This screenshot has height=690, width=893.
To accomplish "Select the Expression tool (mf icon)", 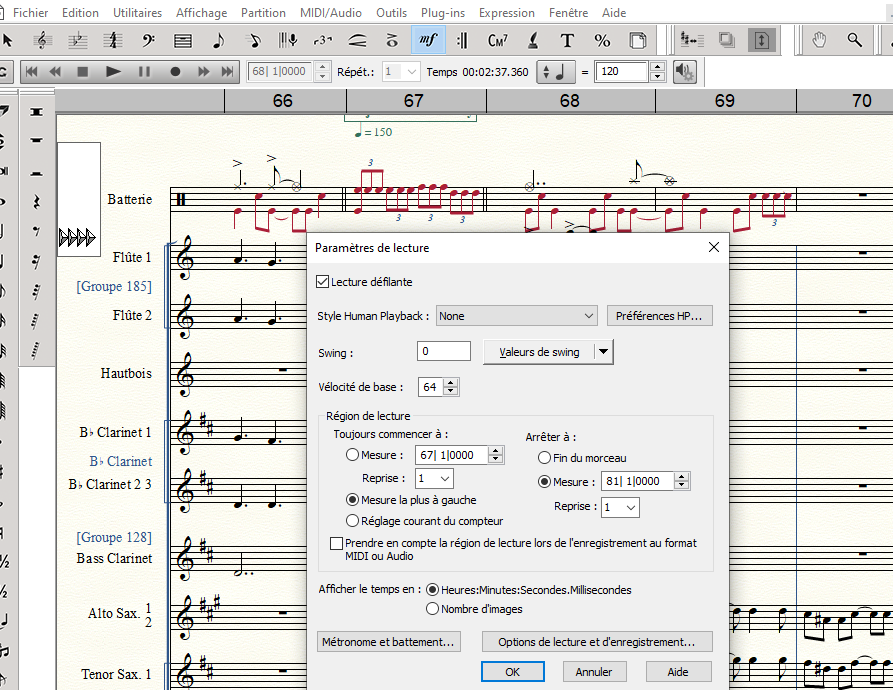I will [428, 41].
